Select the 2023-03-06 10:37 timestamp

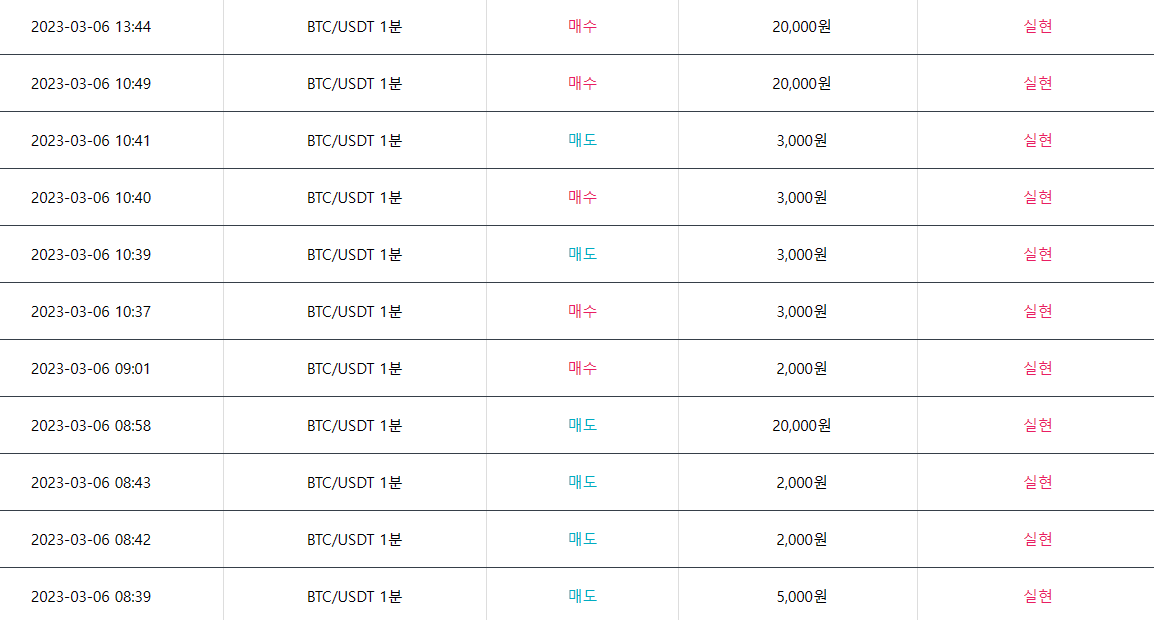[x=91, y=312]
